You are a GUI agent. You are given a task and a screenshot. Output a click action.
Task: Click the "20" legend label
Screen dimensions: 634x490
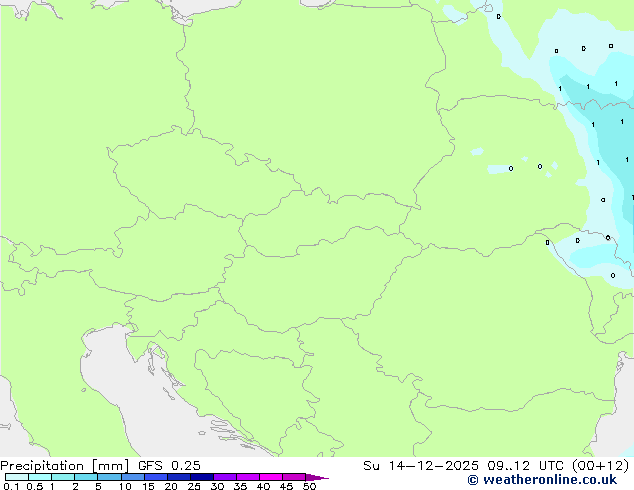pyautogui.click(x=171, y=486)
